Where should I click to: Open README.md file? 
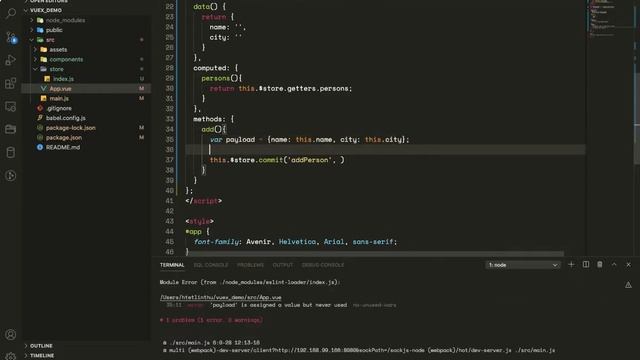pos(63,147)
